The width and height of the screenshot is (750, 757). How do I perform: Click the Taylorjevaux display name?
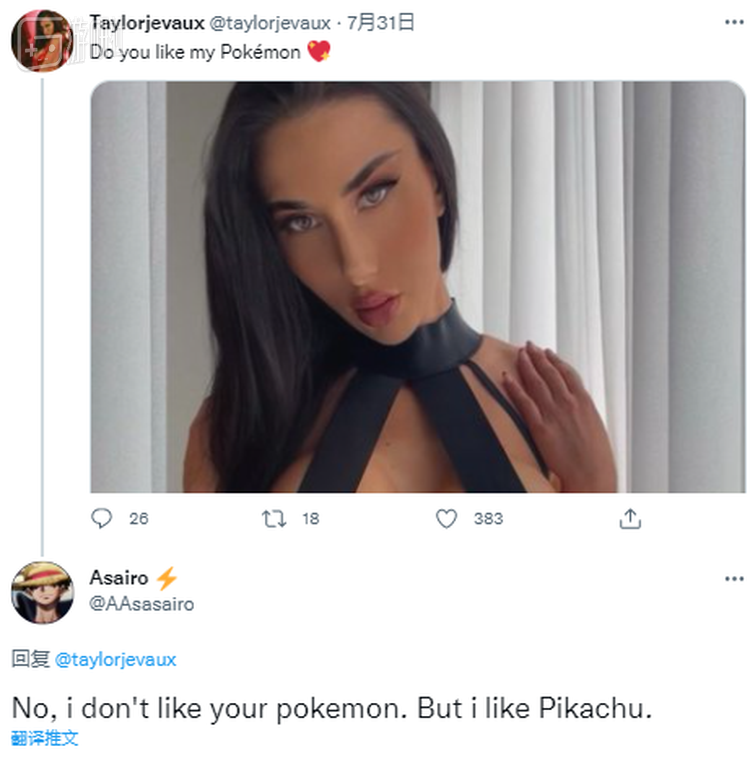(147, 23)
